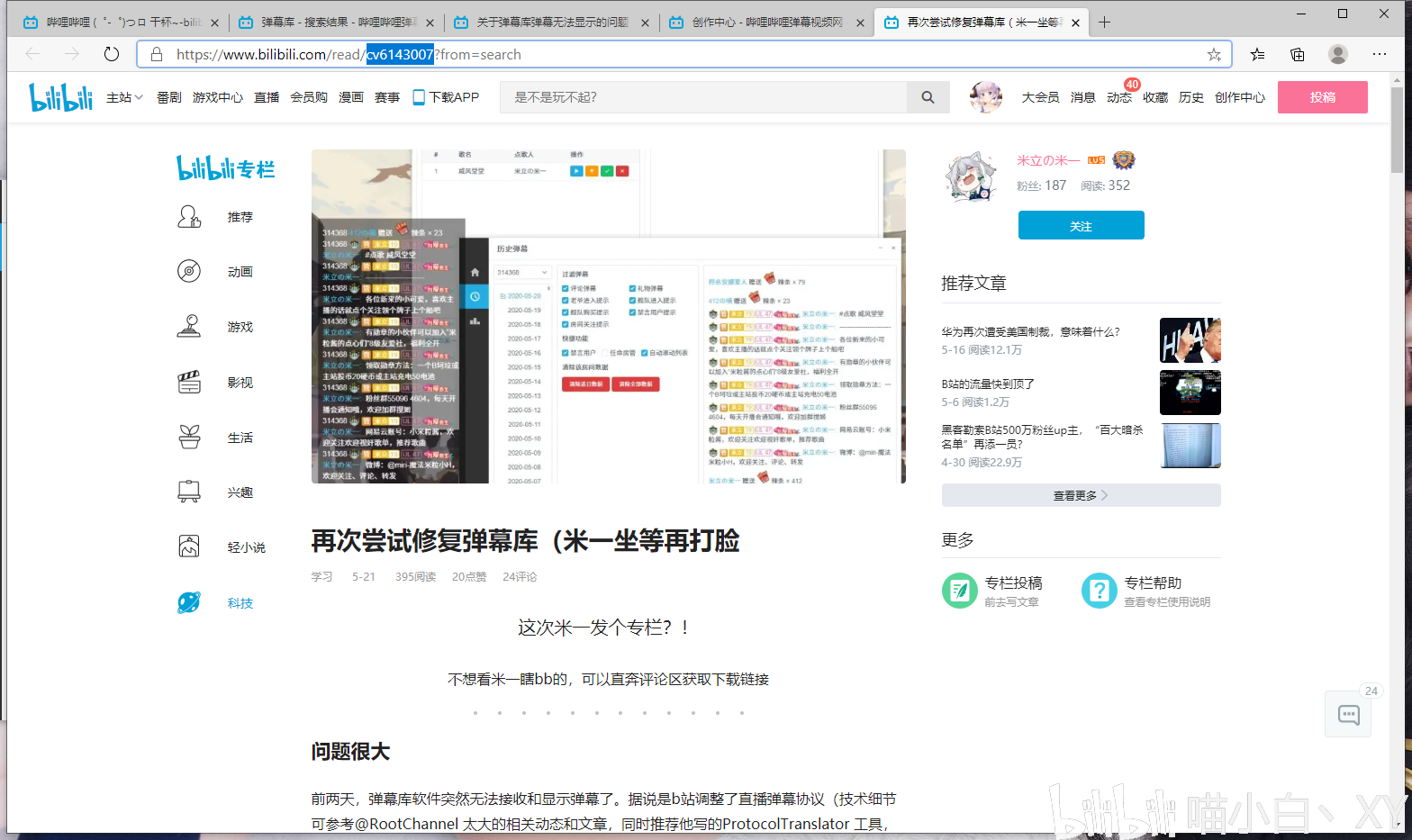The height and width of the screenshot is (840, 1412).
Task: Click 专栏投稿 green pen icon
Action: click(x=960, y=591)
